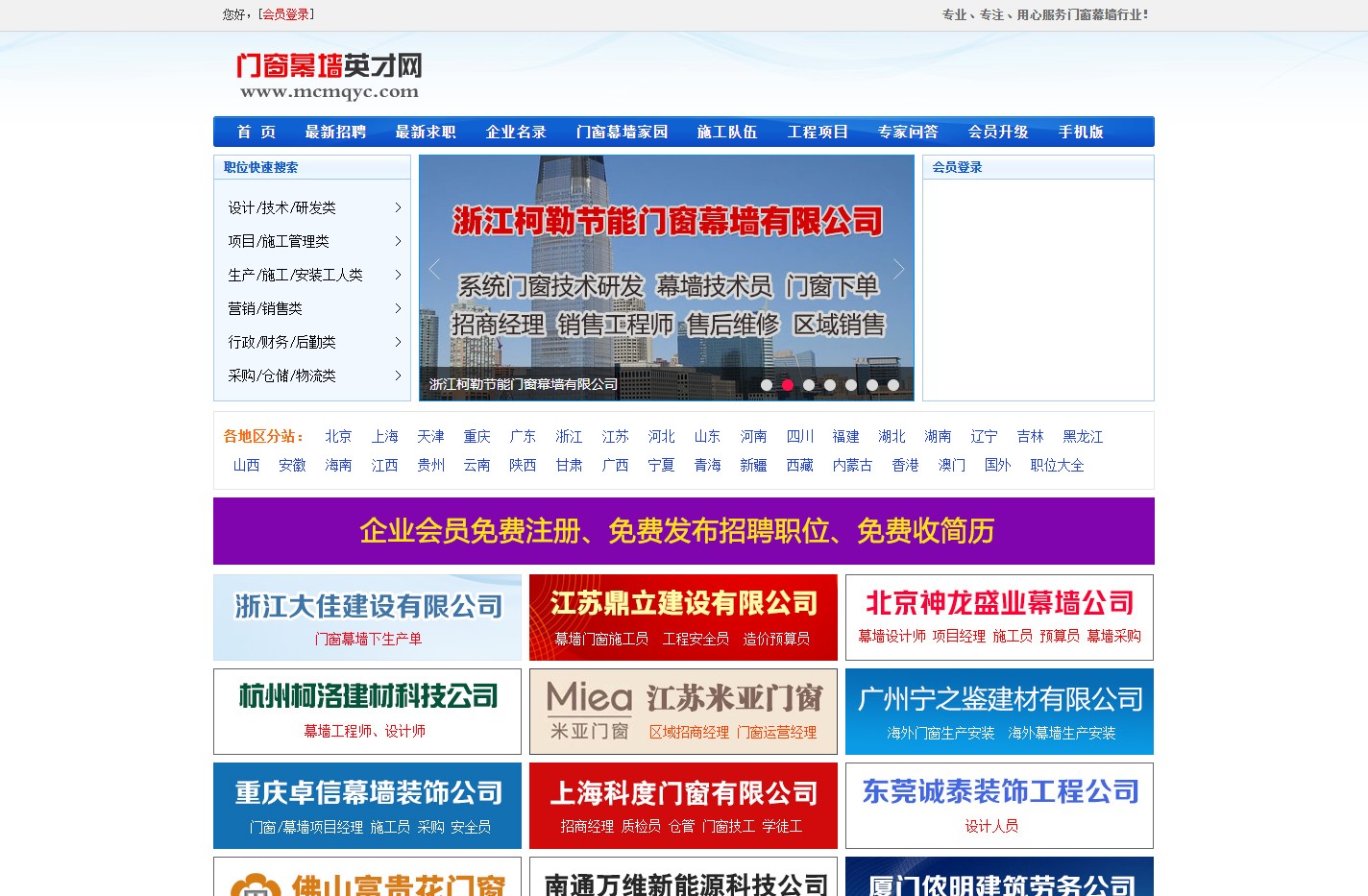
Task: Open the 上海科度门窗有限公司 ad
Action: point(683,806)
